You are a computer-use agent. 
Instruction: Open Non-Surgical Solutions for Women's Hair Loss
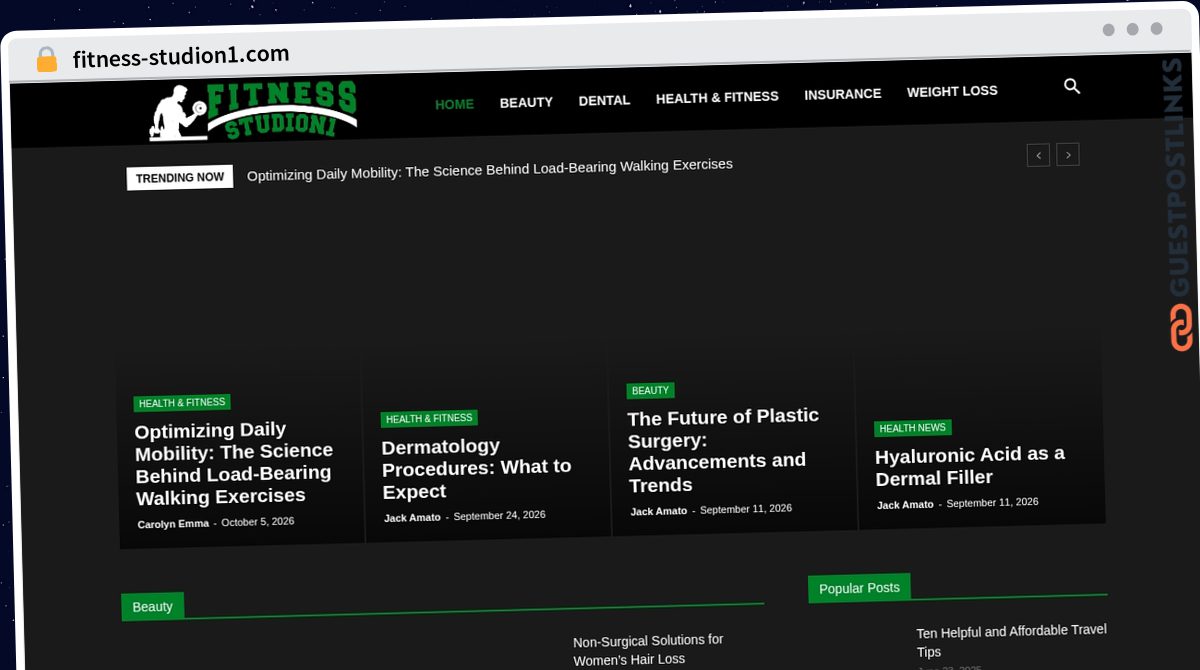[x=648, y=650]
